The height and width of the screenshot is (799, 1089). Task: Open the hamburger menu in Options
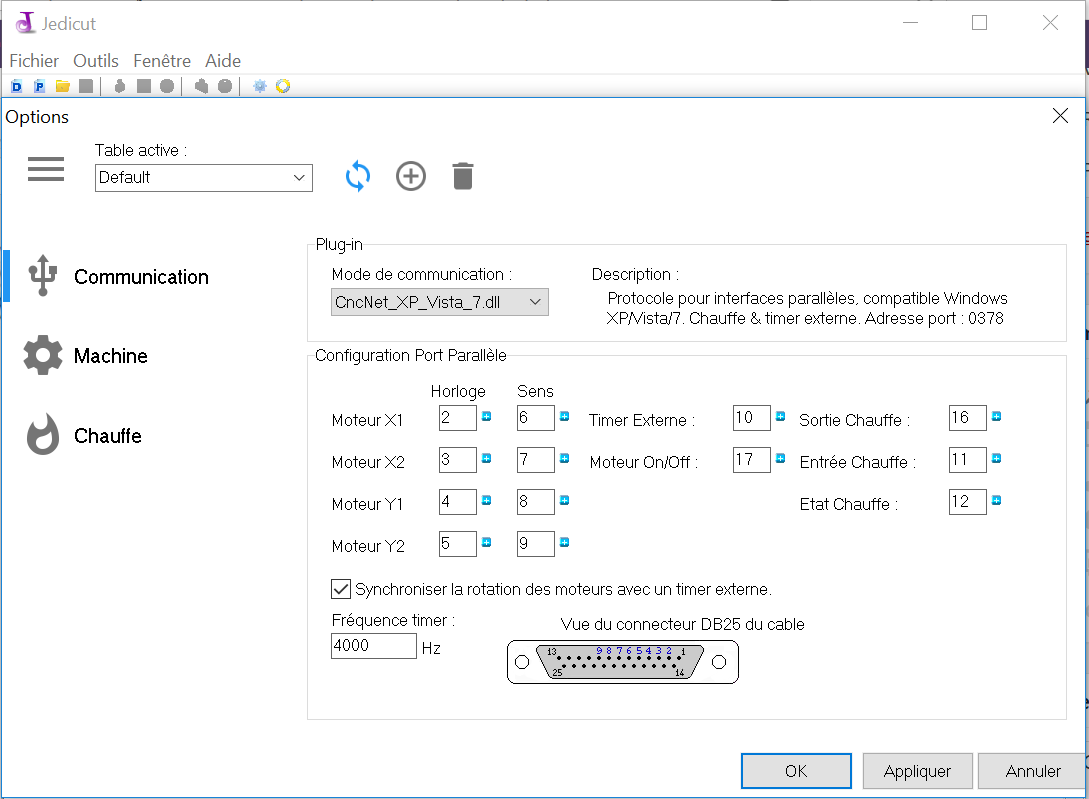click(x=46, y=170)
